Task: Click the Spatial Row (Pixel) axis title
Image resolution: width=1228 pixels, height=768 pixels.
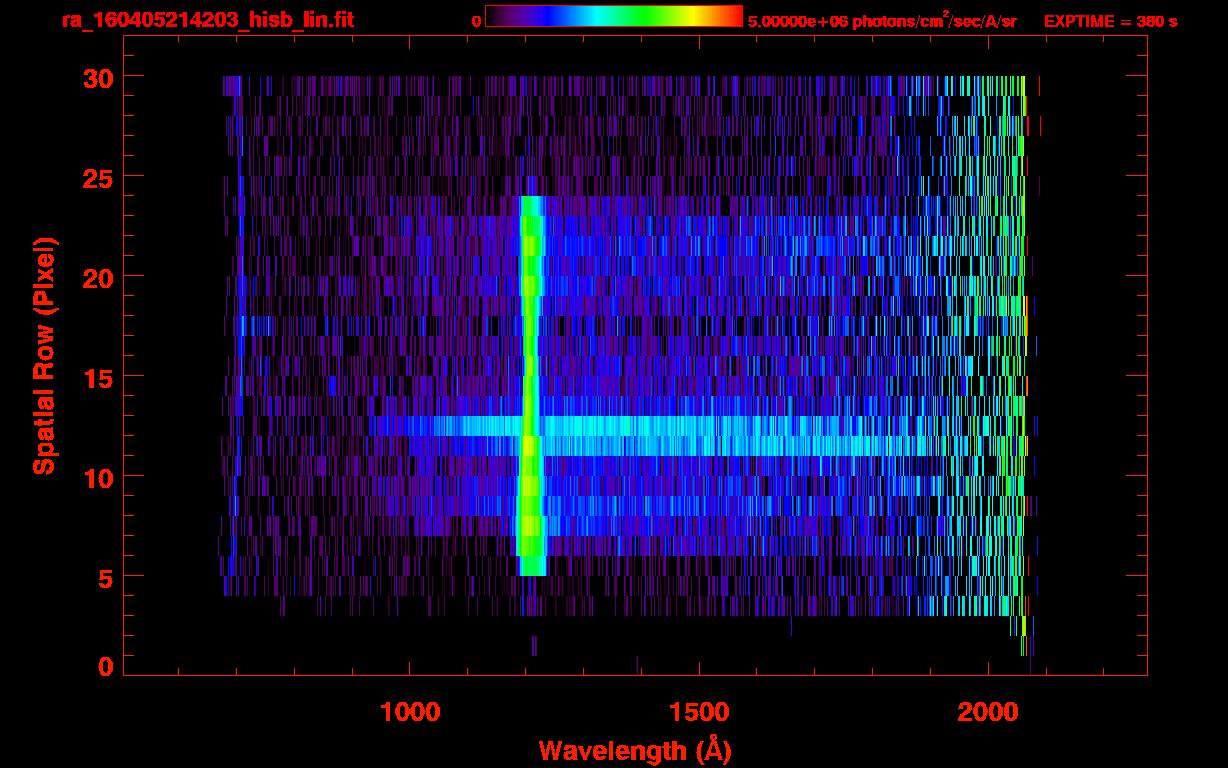Action: (x=44, y=355)
